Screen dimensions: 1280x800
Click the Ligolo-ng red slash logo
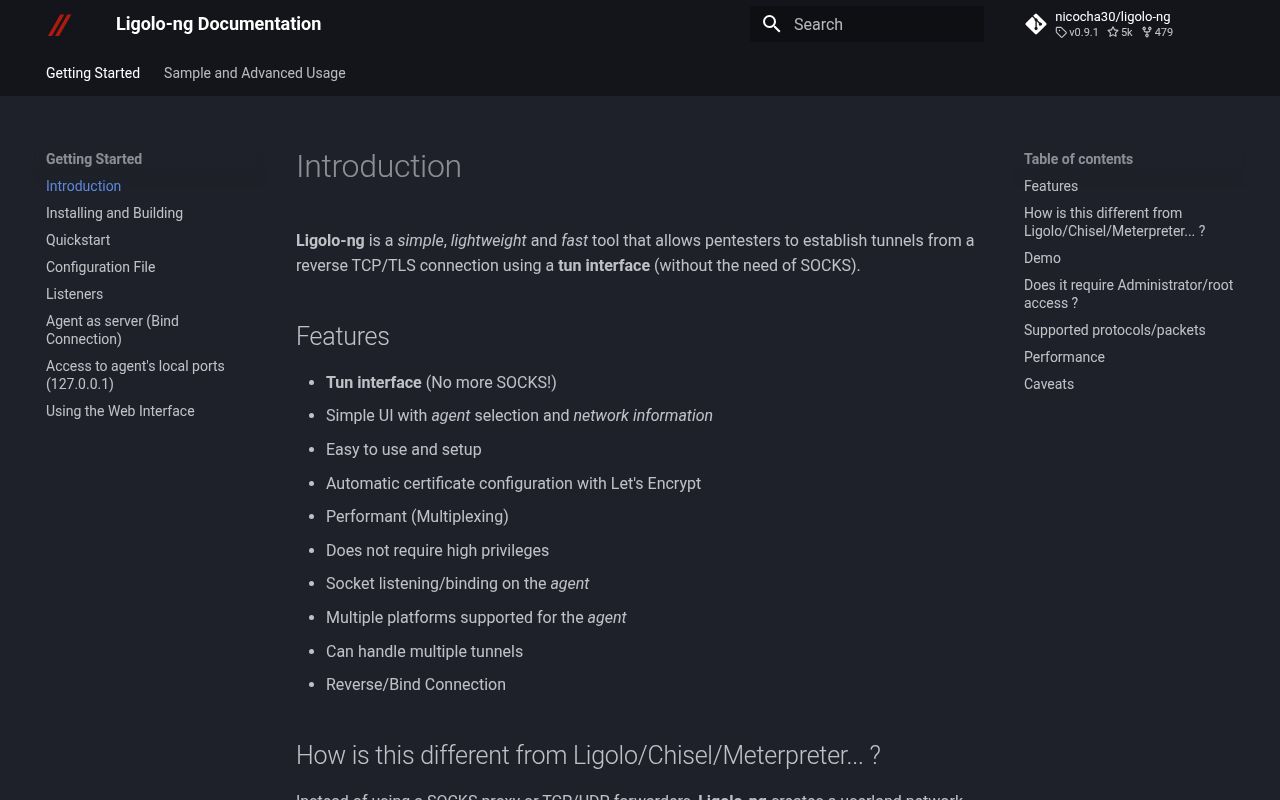(59, 24)
